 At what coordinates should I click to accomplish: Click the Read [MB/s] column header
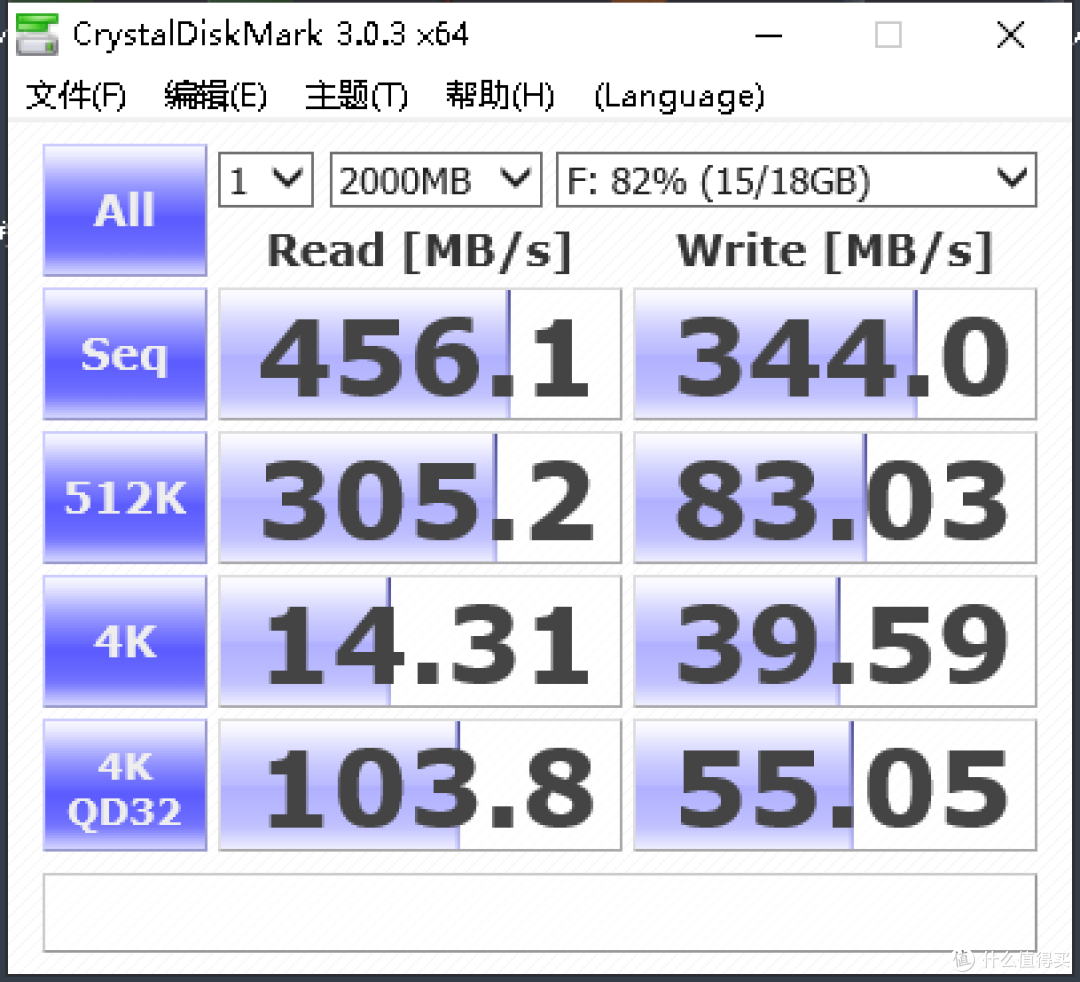pyautogui.click(x=419, y=251)
